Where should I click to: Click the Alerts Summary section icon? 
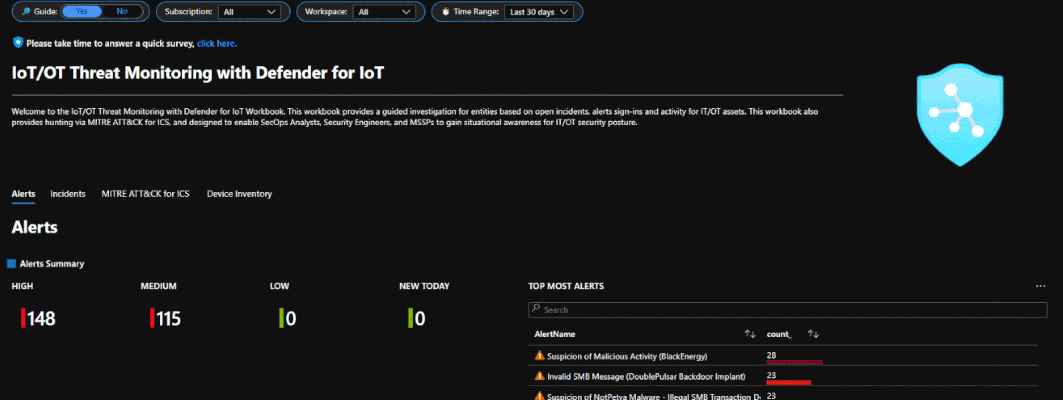[x=11, y=264]
